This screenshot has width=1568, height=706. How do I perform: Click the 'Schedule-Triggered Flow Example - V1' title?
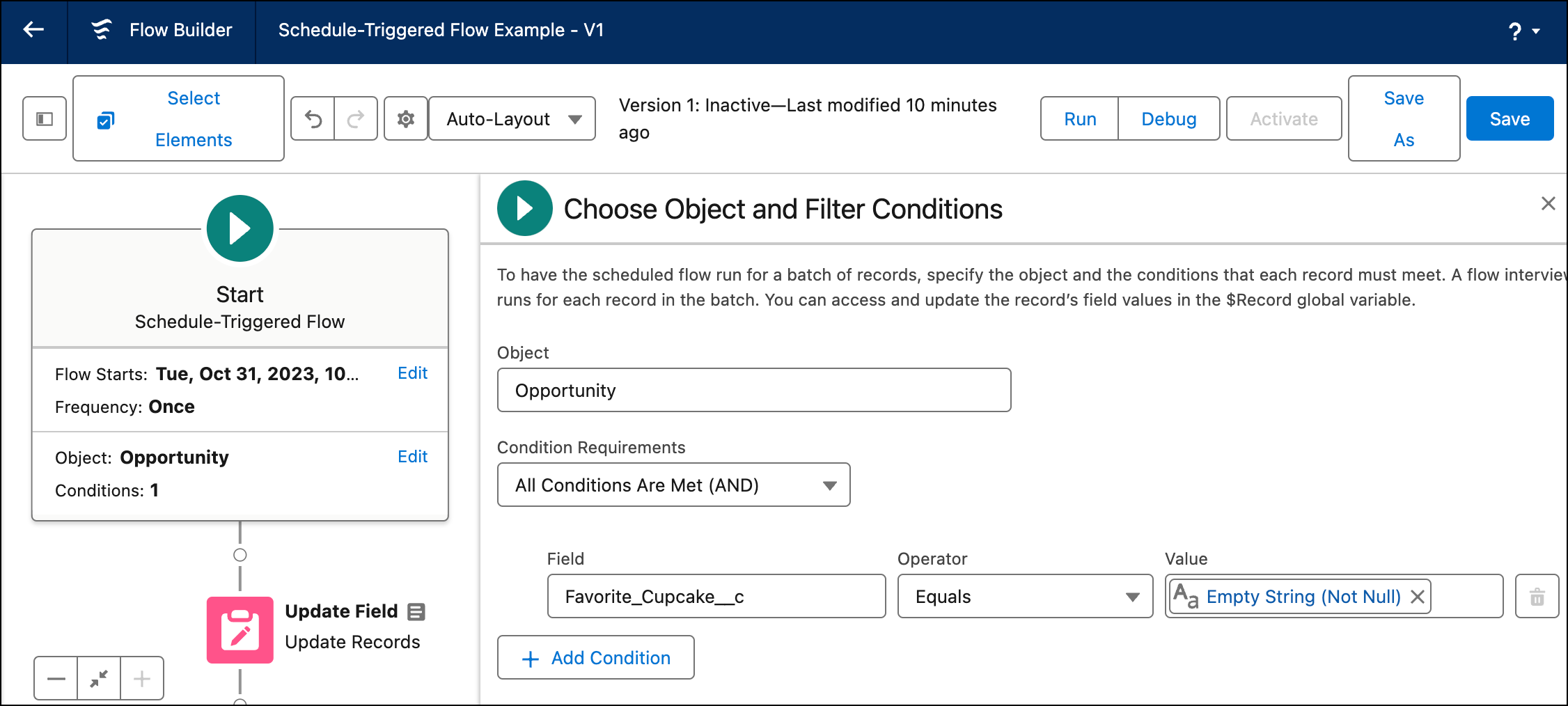click(x=441, y=30)
